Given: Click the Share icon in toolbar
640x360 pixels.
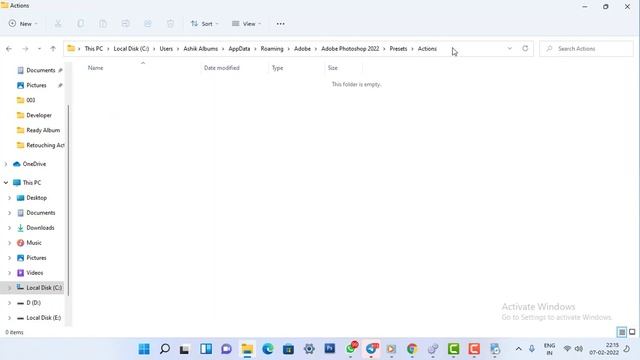Looking at the screenshot, I should tap(148, 24).
